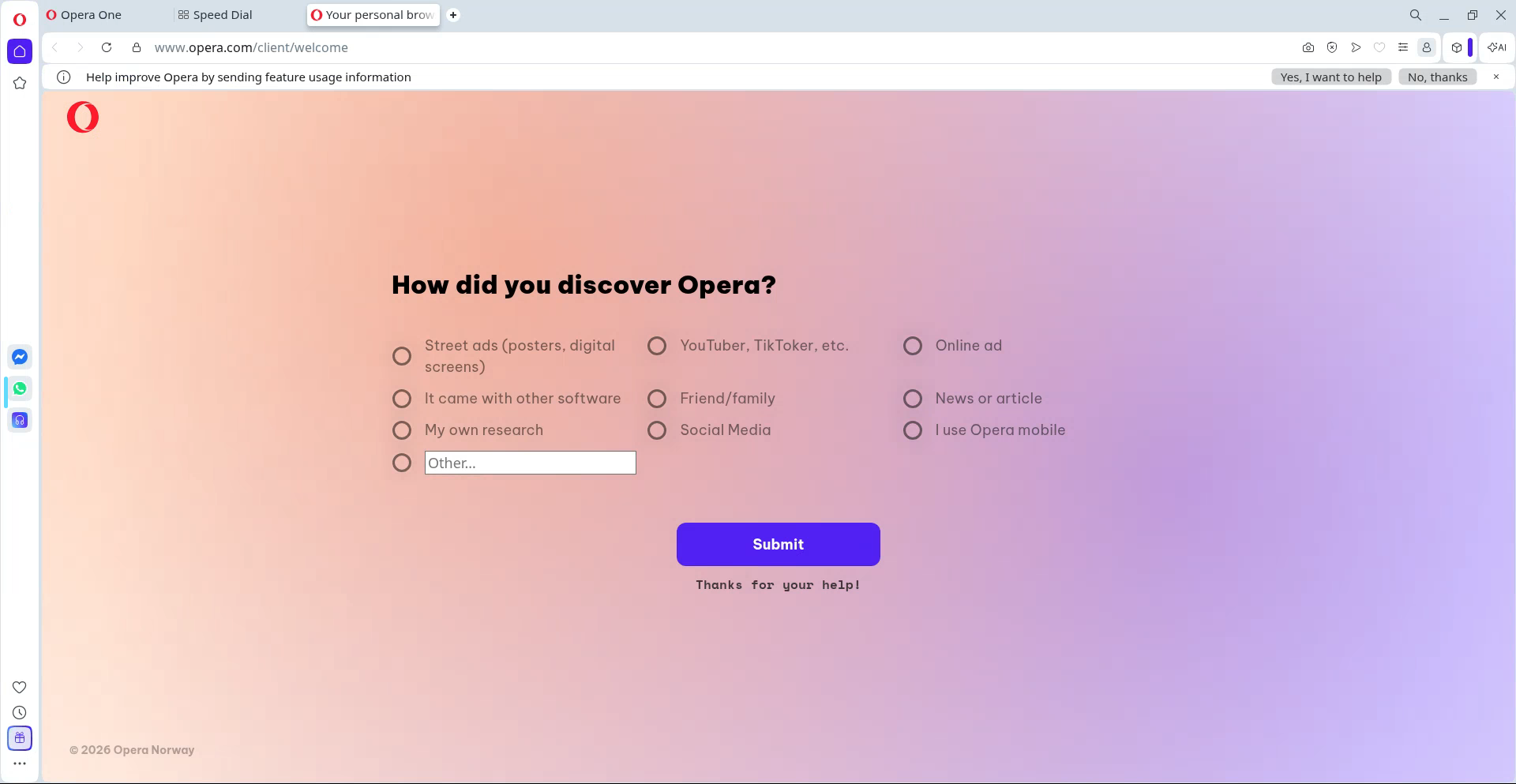Select 'Online ad' radio option
This screenshot has height=784, width=1516.
tap(913, 346)
